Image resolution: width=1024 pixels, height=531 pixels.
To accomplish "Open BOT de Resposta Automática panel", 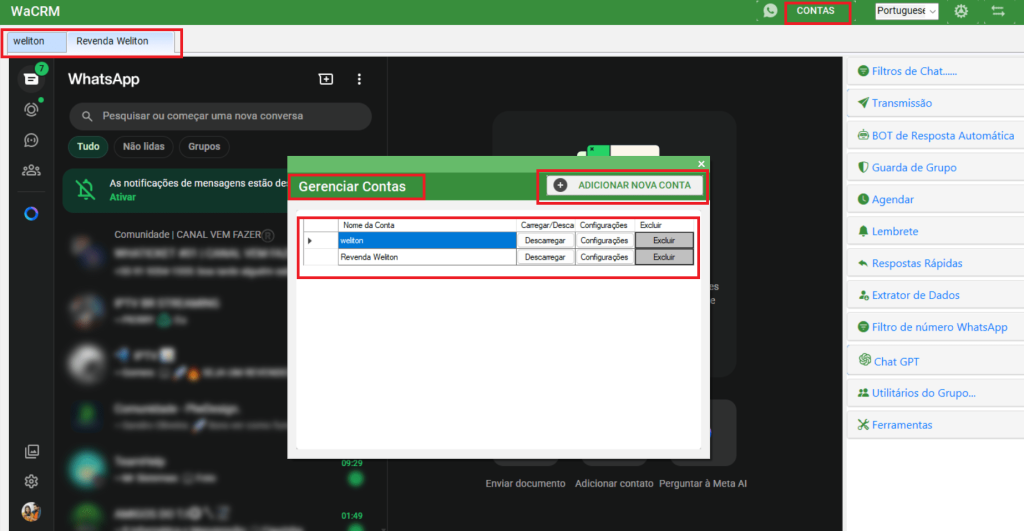I will [x=935, y=135].
